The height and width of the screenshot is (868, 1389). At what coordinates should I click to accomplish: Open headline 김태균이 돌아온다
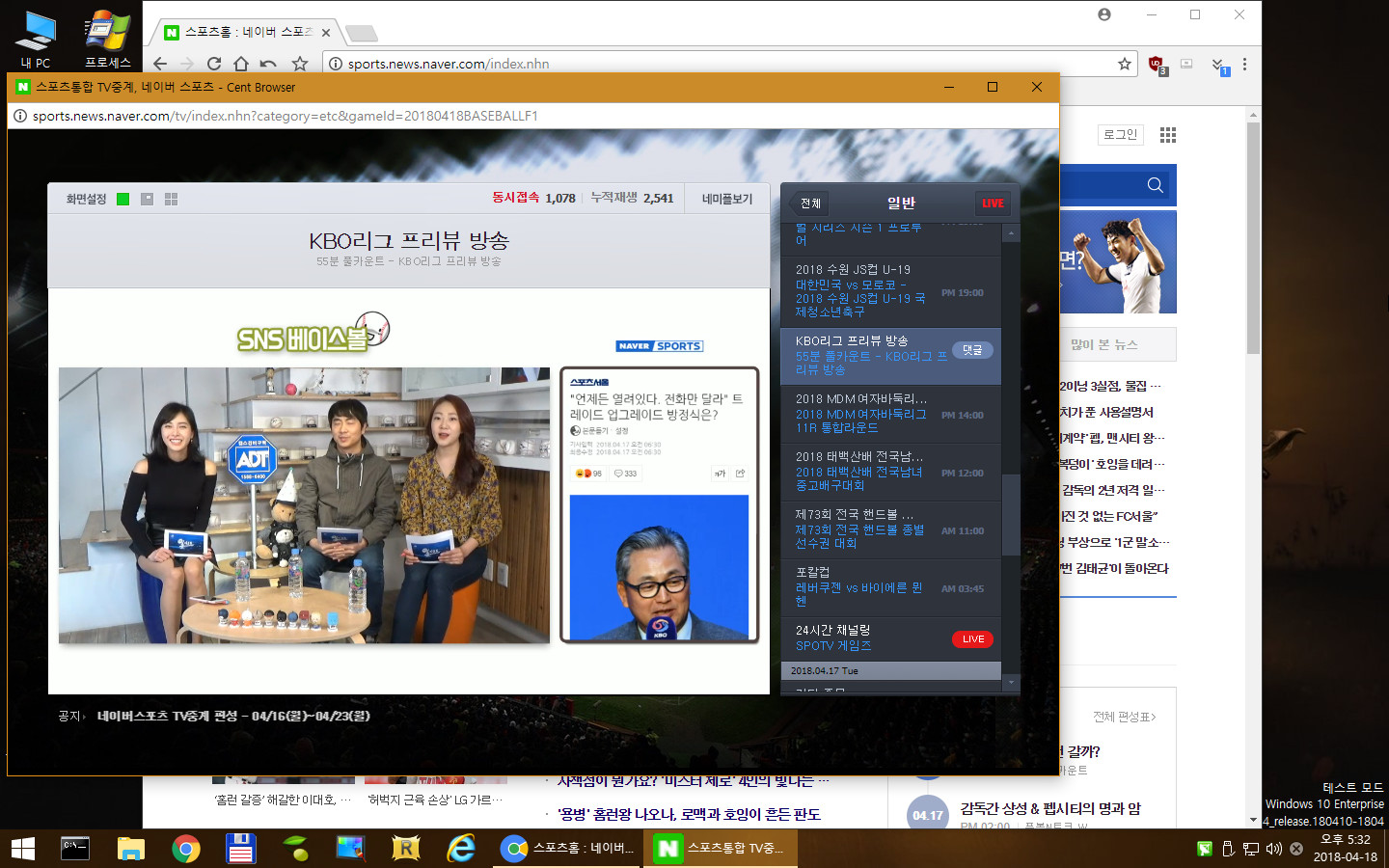(x=1114, y=568)
